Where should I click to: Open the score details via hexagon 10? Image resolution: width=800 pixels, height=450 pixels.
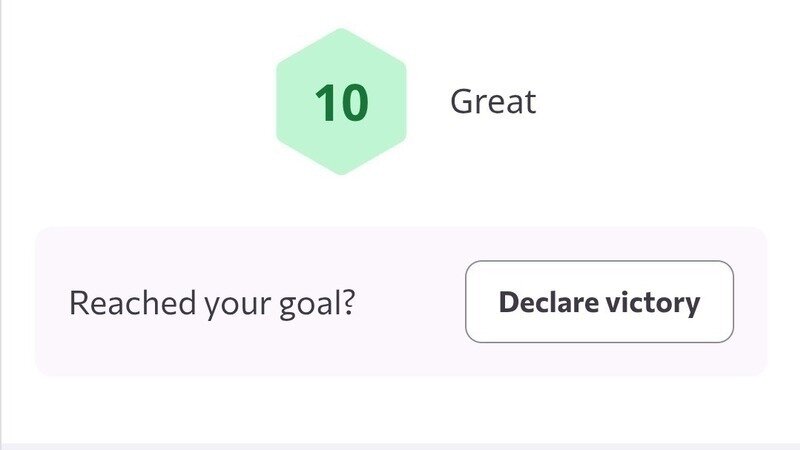(x=341, y=102)
